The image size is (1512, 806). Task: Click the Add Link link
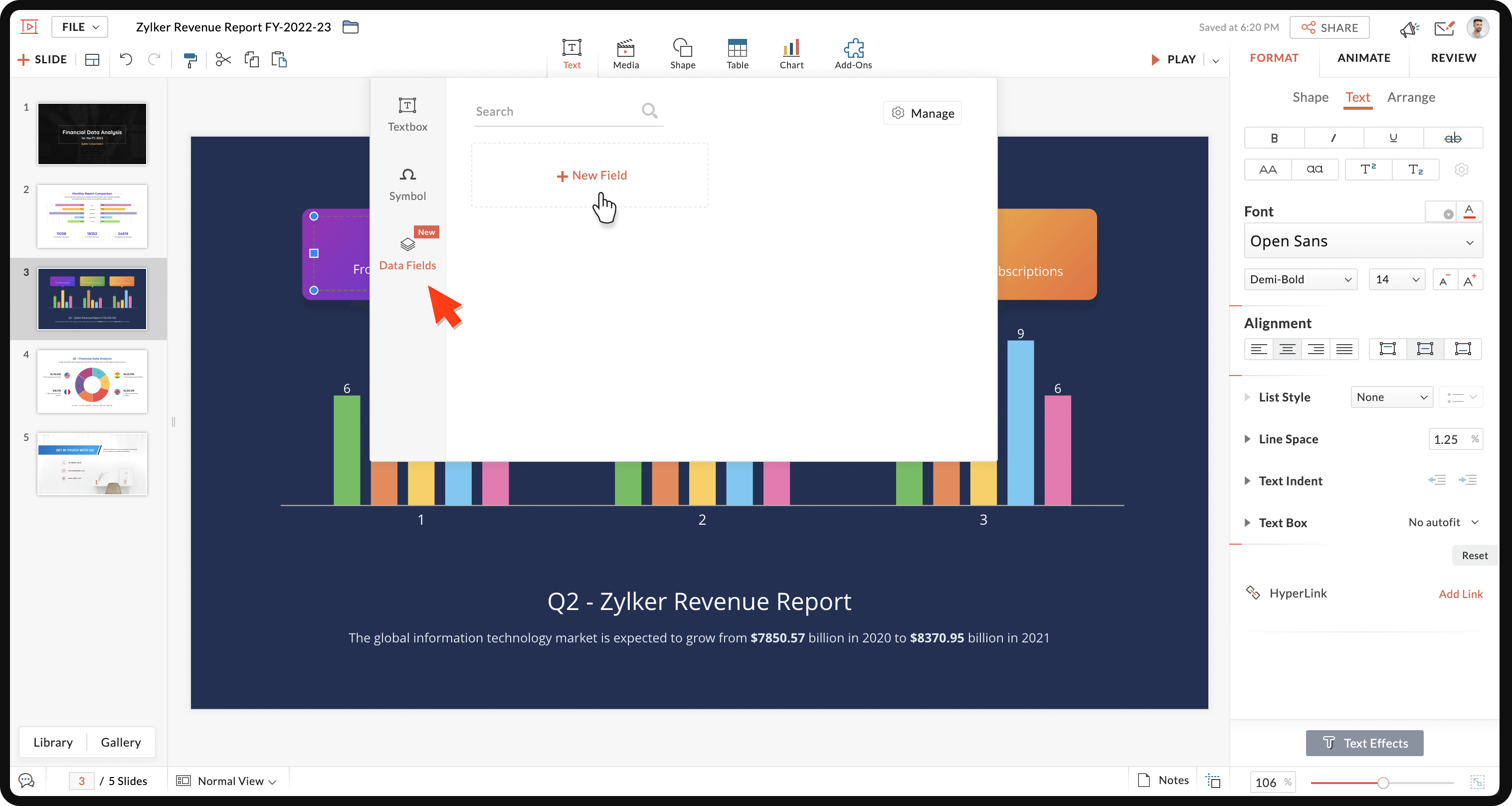click(1460, 594)
